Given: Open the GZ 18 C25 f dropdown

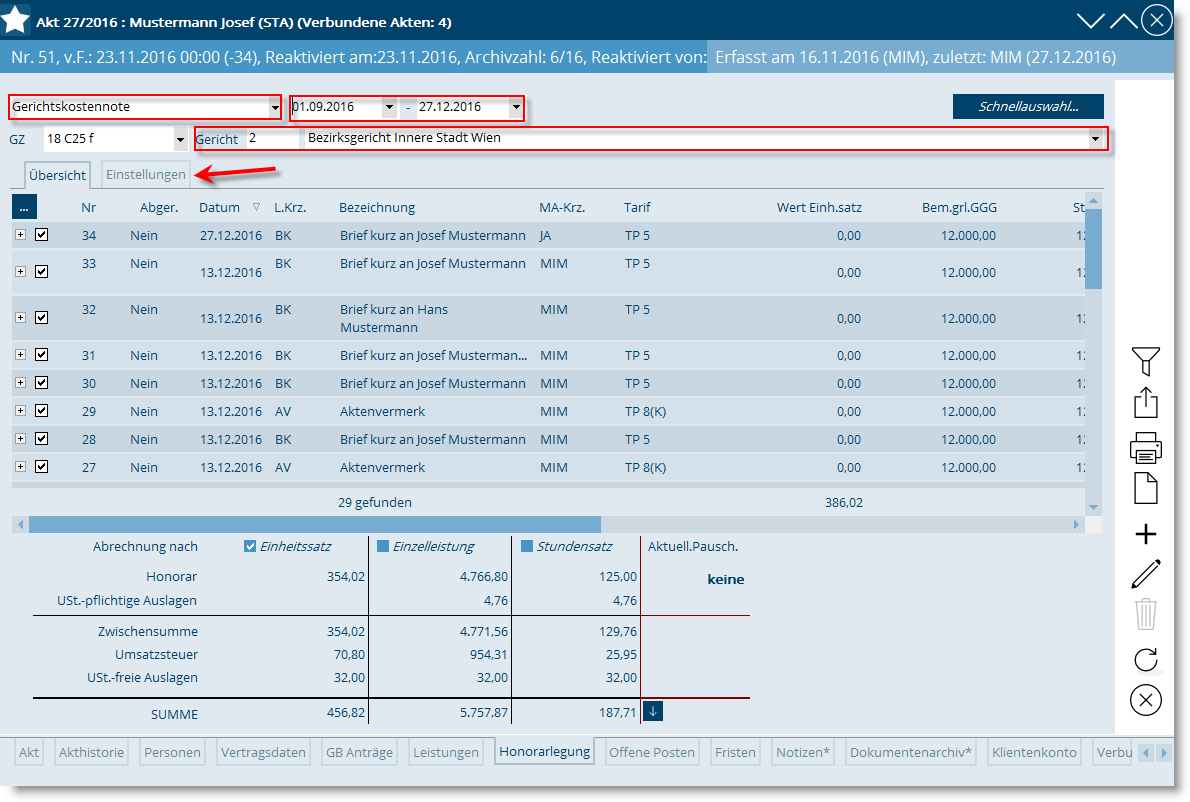Looking at the screenshot, I should [x=180, y=140].
